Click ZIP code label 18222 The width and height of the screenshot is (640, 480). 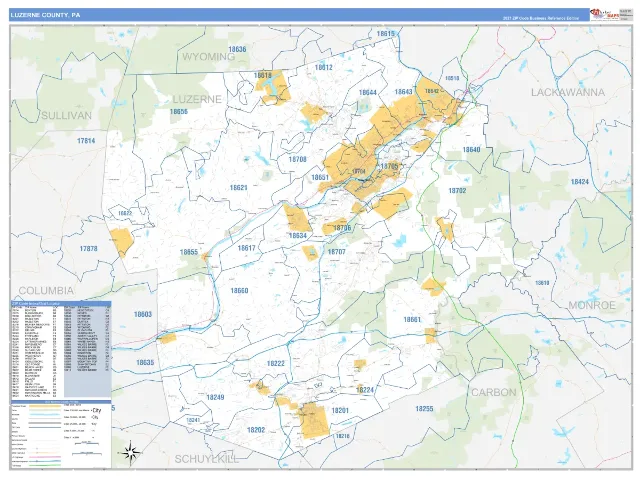pos(276,363)
